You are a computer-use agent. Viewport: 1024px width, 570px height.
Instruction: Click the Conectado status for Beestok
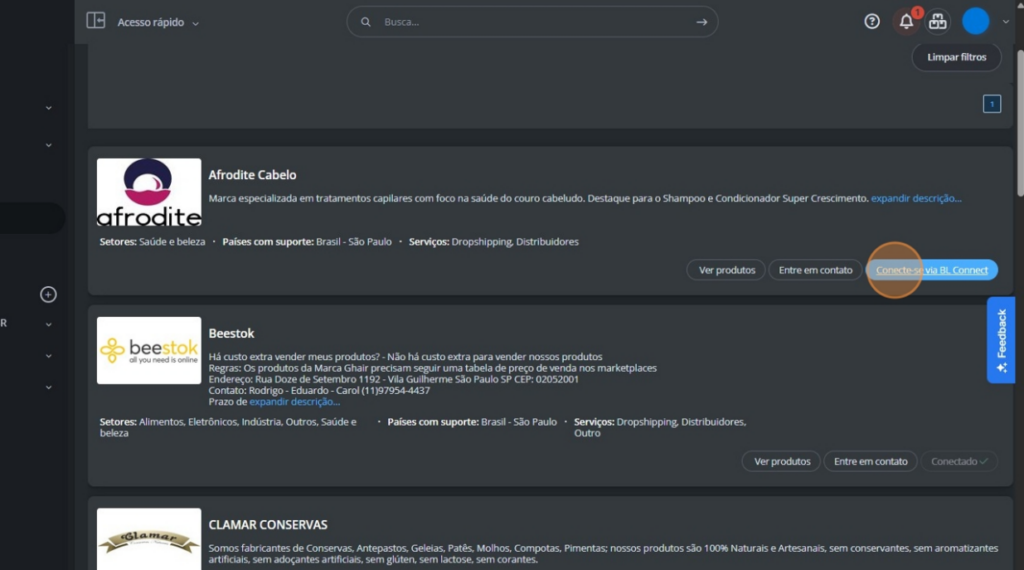coord(959,461)
